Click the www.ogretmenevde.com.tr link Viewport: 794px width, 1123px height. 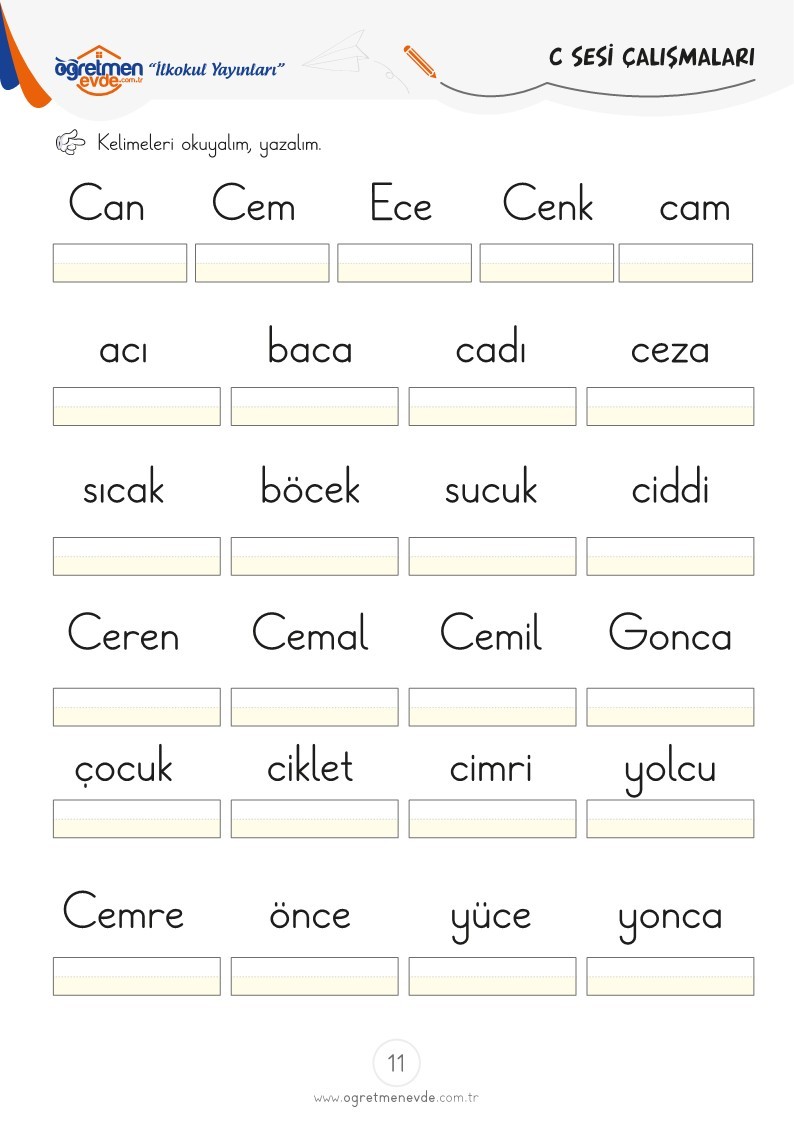tap(396, 1097)
